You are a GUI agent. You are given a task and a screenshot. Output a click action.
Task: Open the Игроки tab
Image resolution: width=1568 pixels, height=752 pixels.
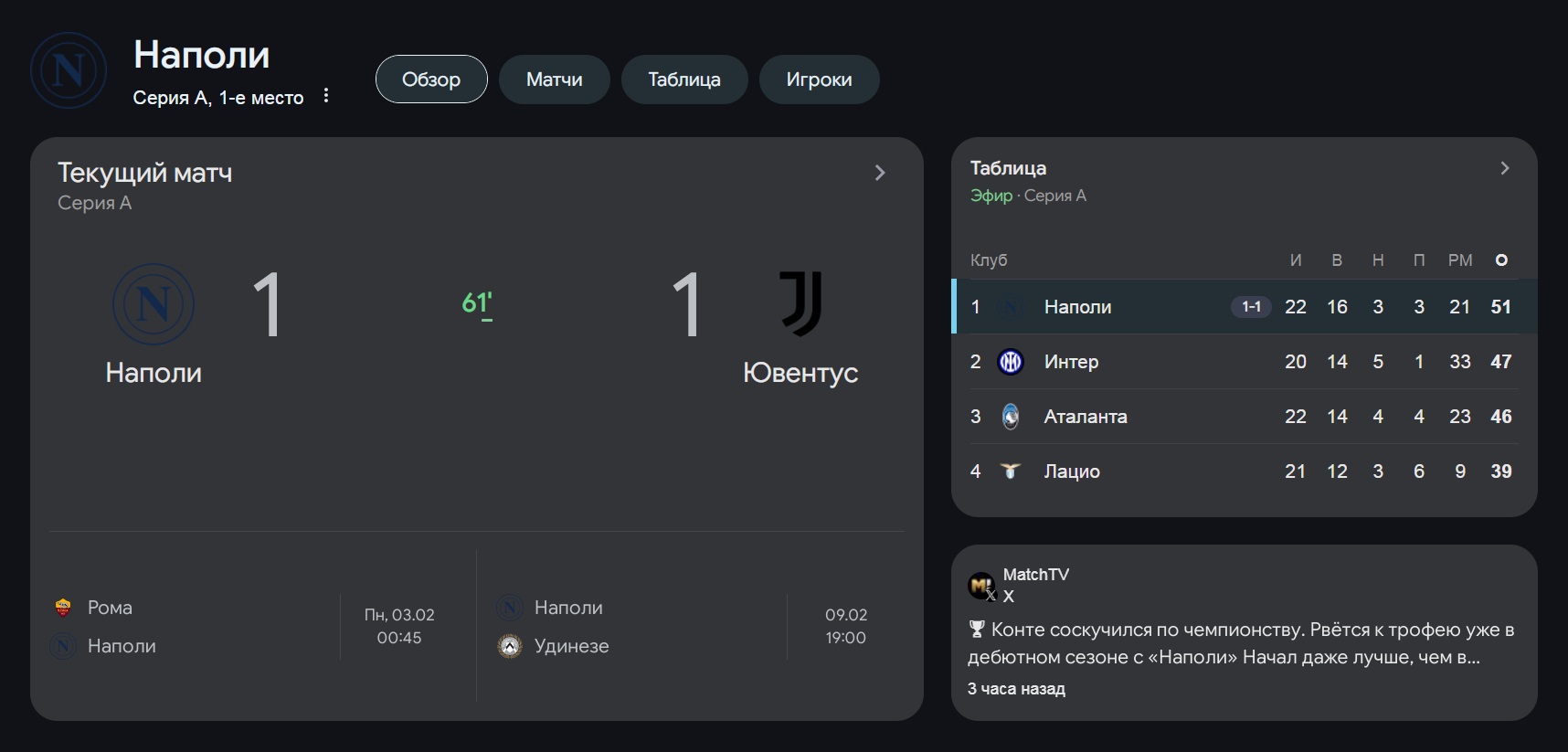820,79
